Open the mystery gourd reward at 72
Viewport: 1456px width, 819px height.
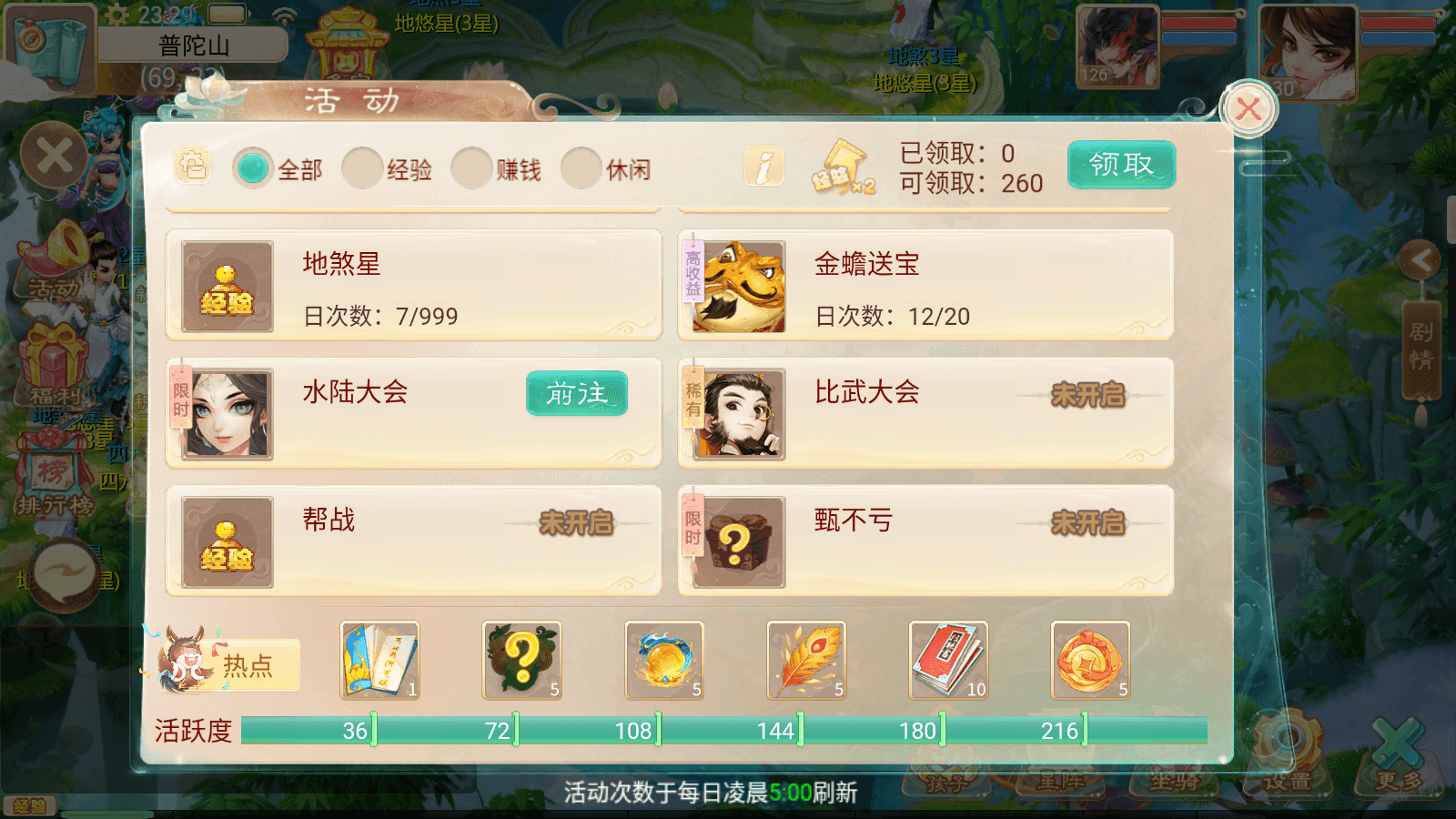pos(521,661)
